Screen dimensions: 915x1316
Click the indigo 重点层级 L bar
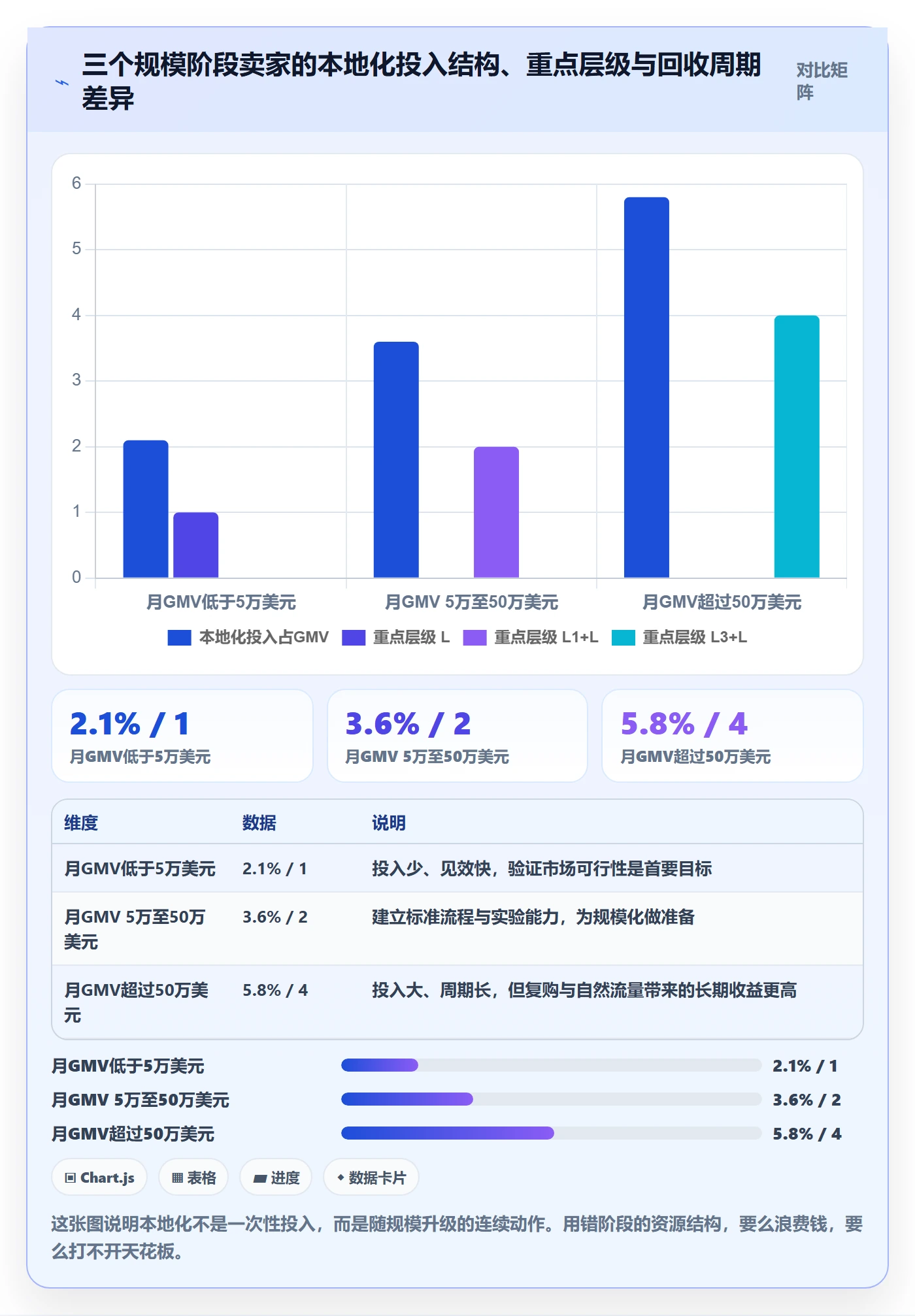point(195,545)
